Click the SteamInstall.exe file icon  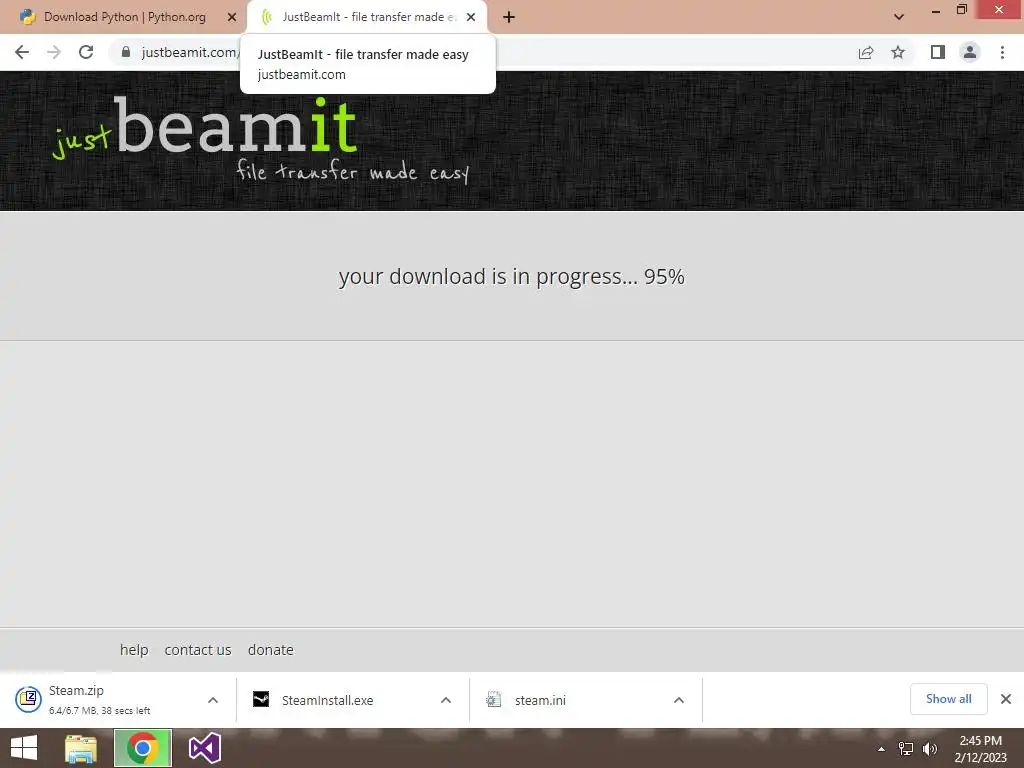pos(261,699)
